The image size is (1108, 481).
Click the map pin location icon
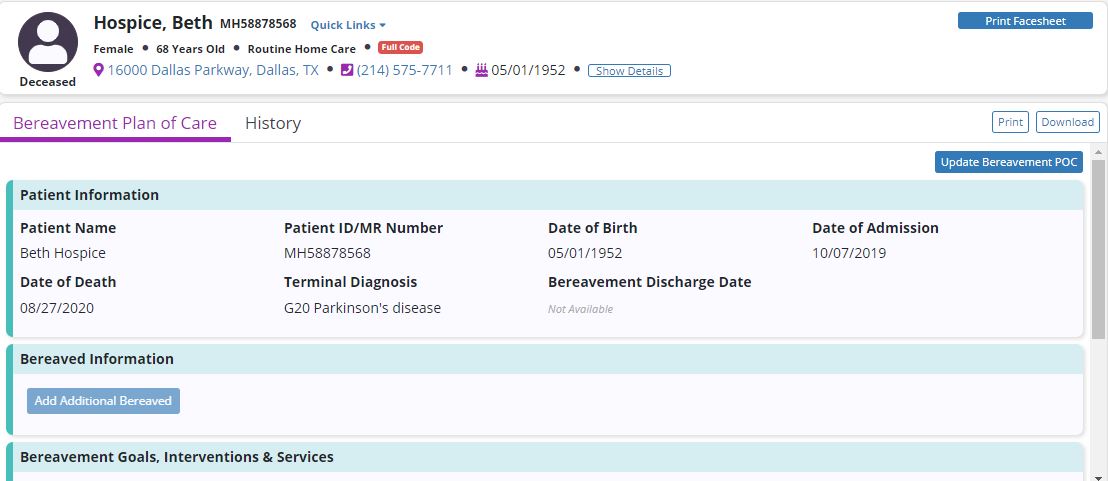(x=99, y=70)
